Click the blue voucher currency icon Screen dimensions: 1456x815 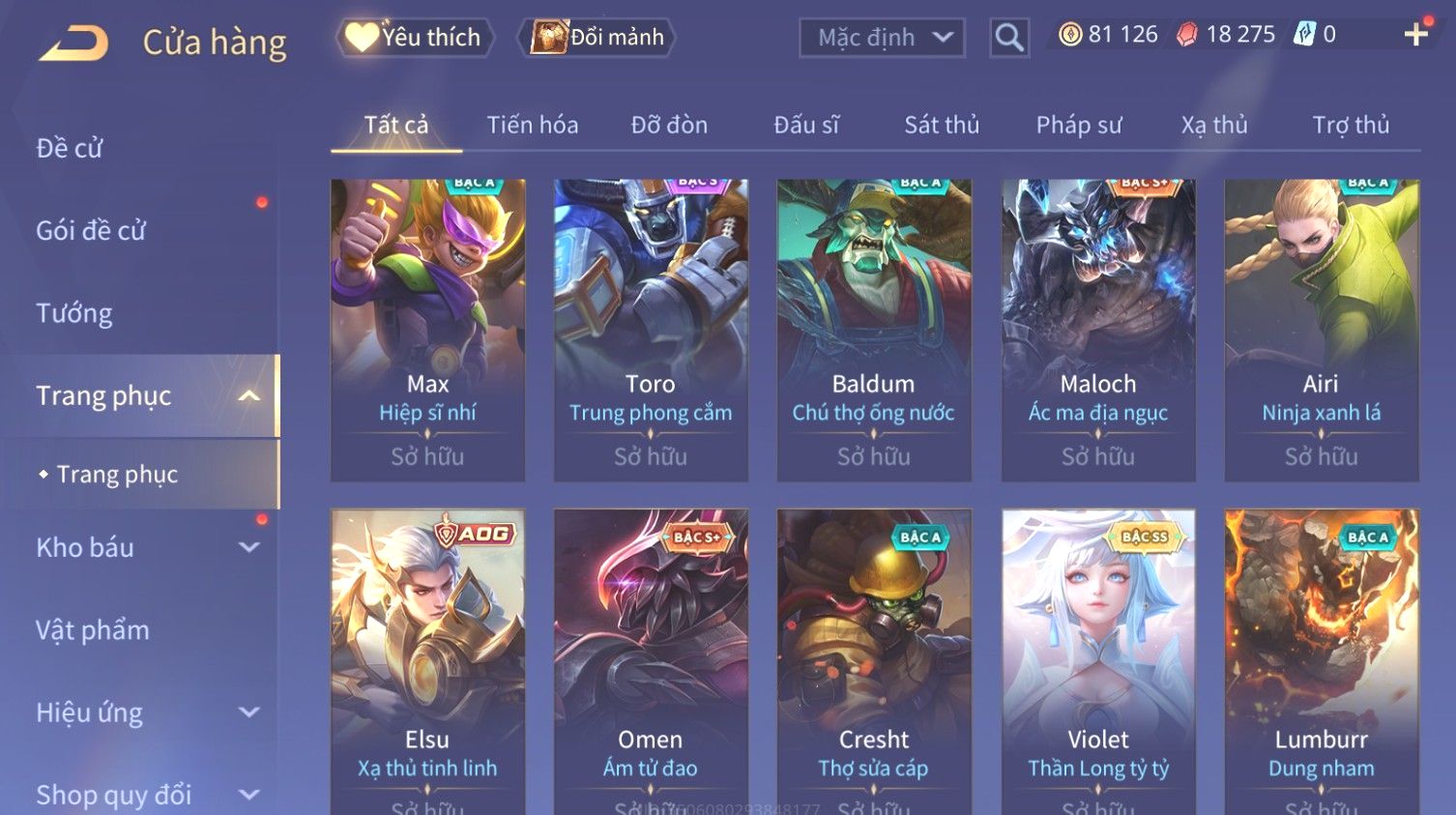[x=1304, y=35]
